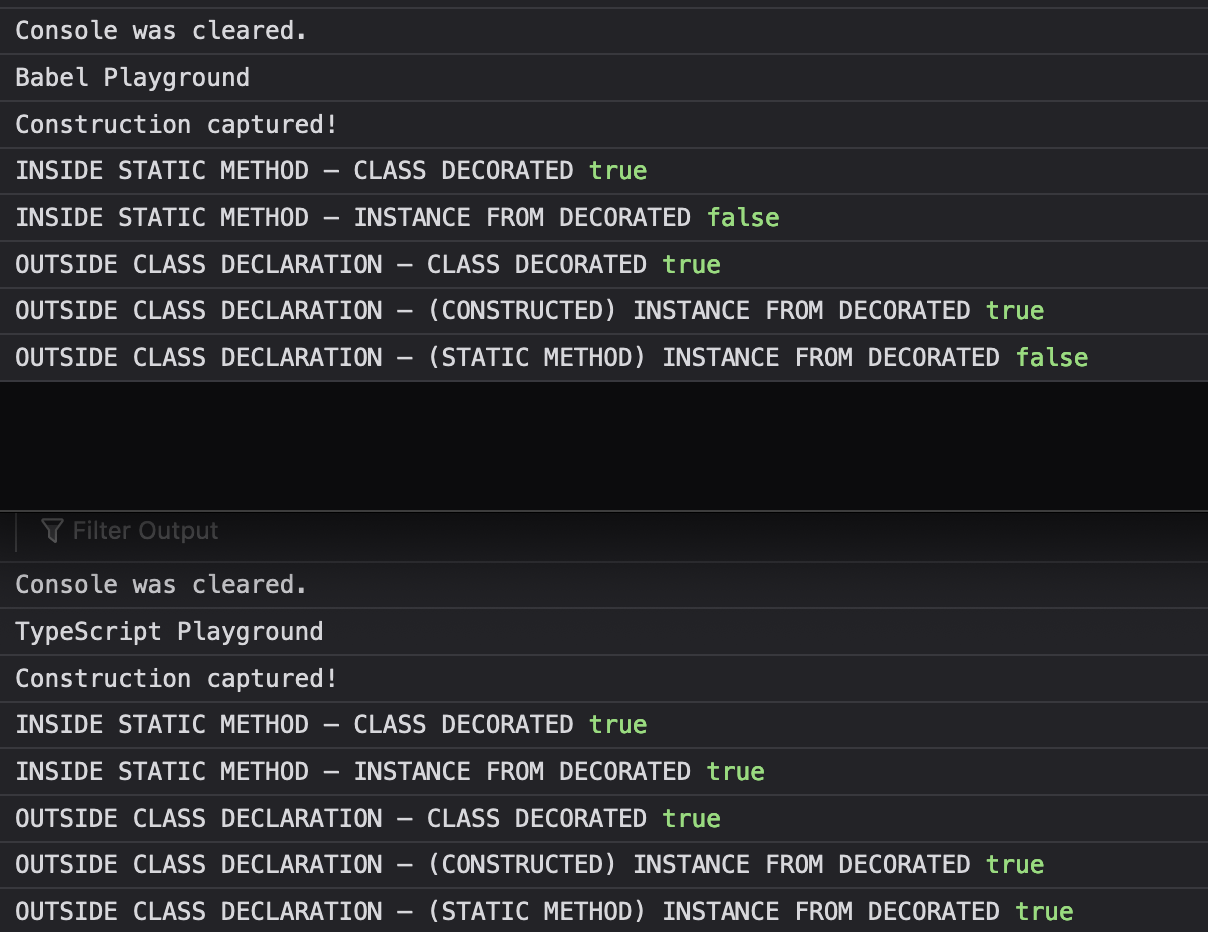This screenshot has height=932, width=1208.
Task: Click the funnel filter icon
Action: click(53, 531)
